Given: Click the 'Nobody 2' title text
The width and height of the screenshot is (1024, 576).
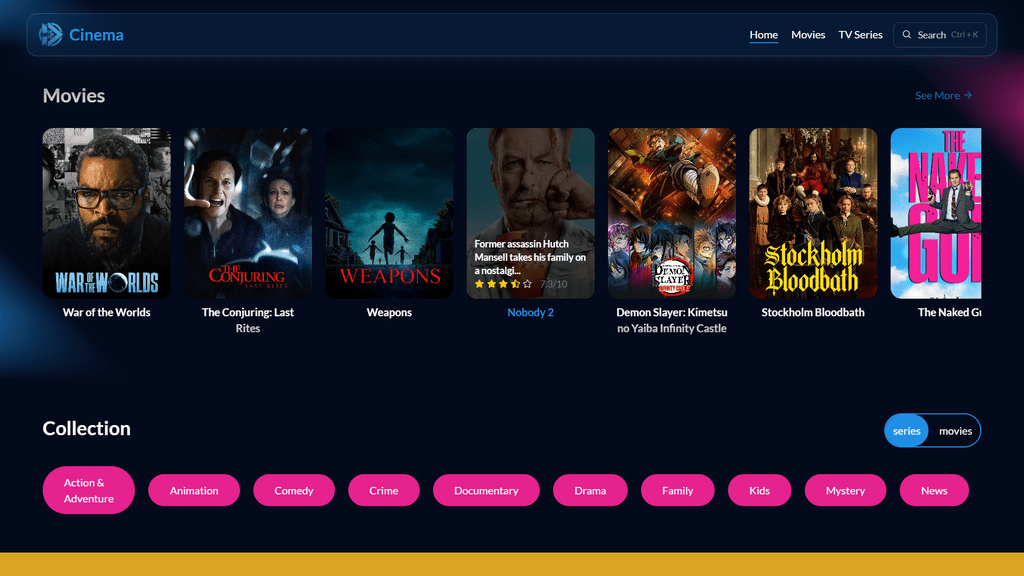Looking at the screenshot, I should point(530,312).
